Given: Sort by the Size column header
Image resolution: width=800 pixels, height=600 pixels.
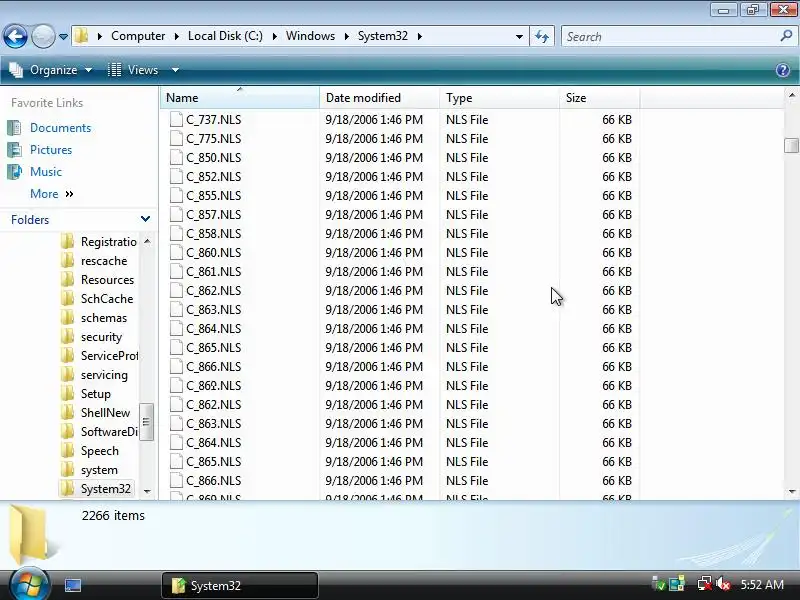Looking at the screenshot, I should click(599, 97).
